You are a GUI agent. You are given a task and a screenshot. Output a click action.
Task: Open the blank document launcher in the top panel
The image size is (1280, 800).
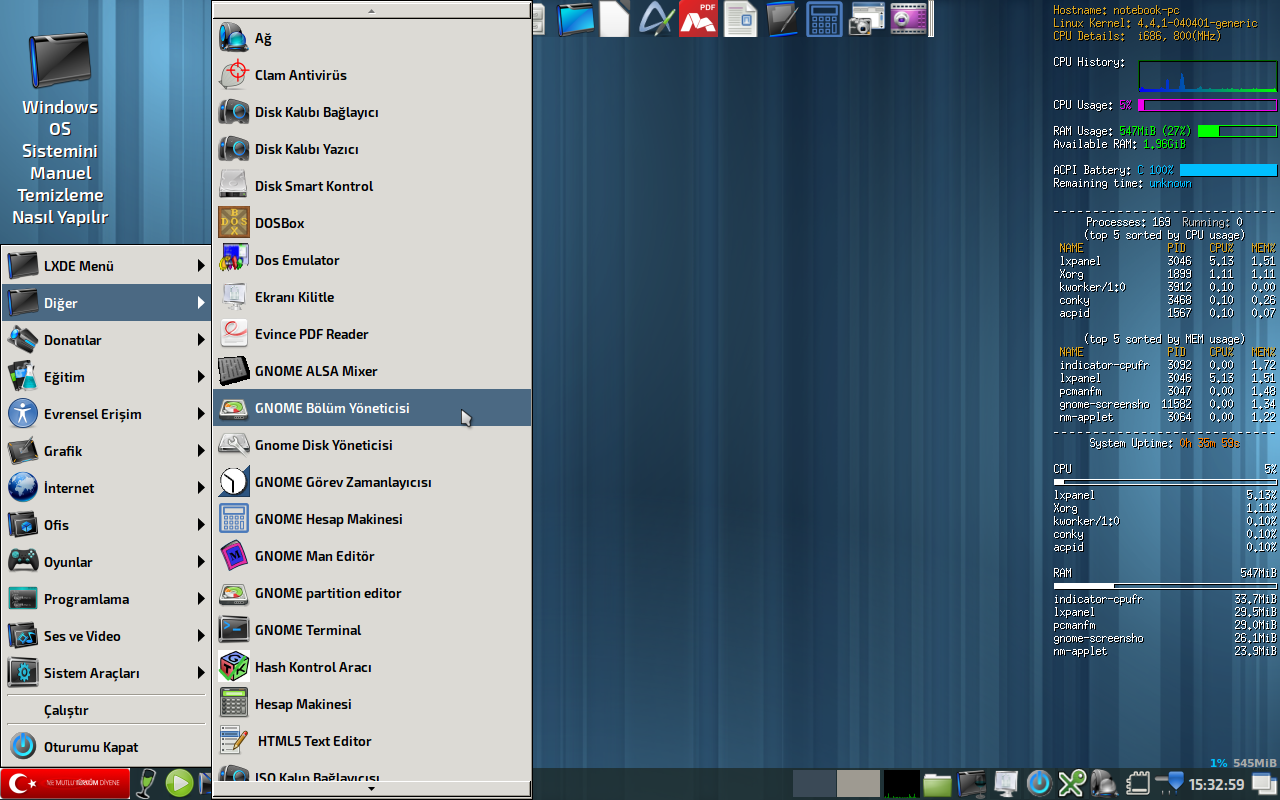614,19
